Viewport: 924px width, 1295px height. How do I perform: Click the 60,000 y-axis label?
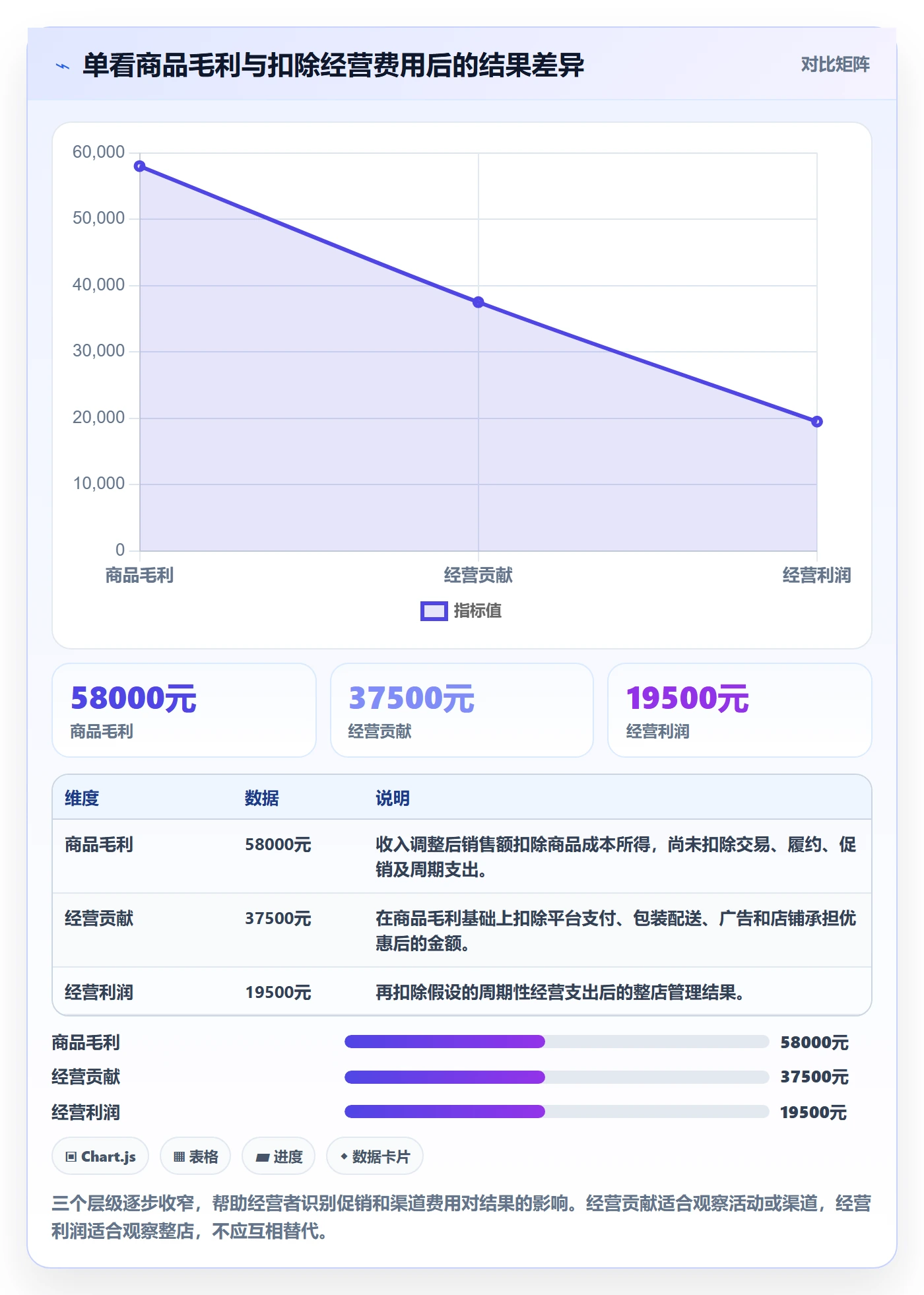[x=98, y=152]
